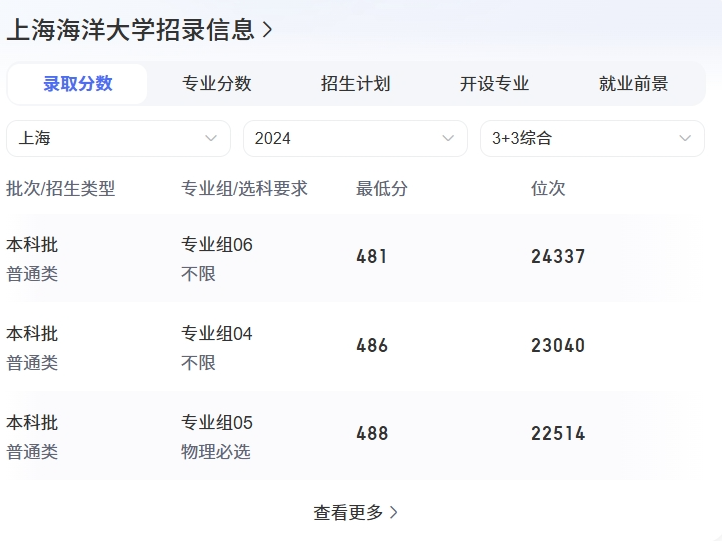Open the 3+3综合 subject type dropdown

pyautogui.click(x=592, y=138)
